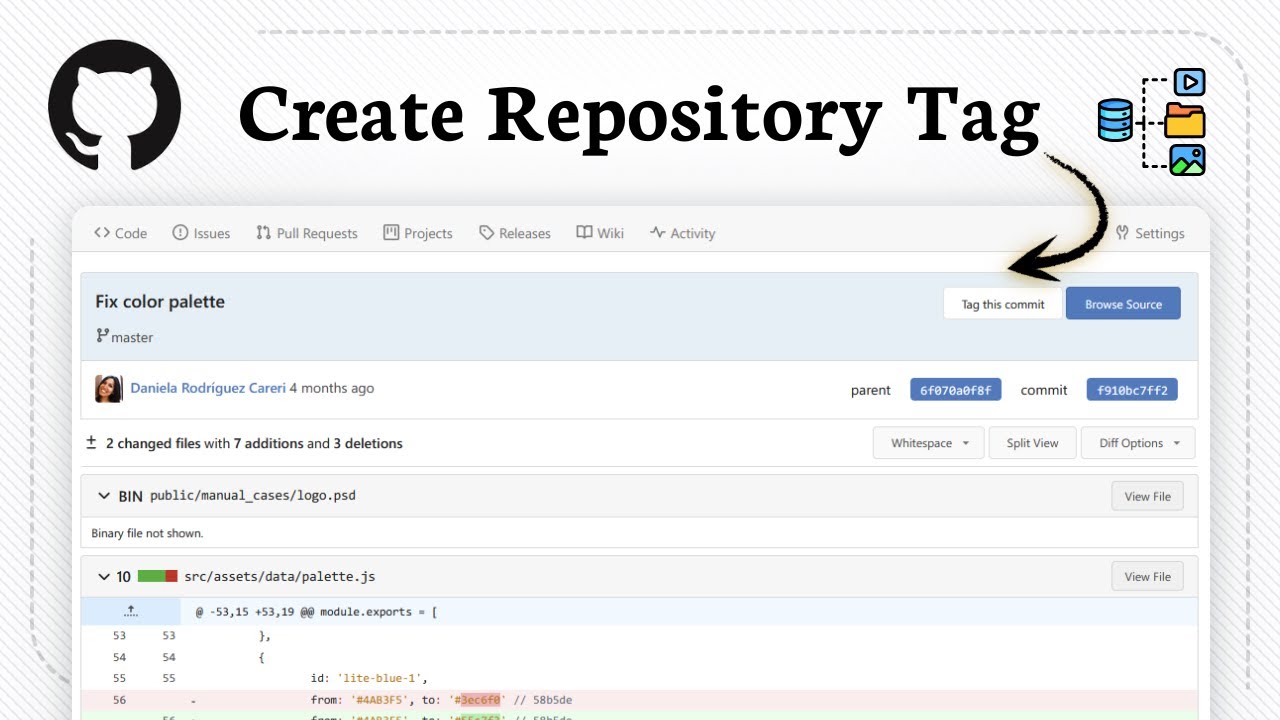Click the Tag this commit button
Screen dimensions: 1280x720
[1003, 304]
